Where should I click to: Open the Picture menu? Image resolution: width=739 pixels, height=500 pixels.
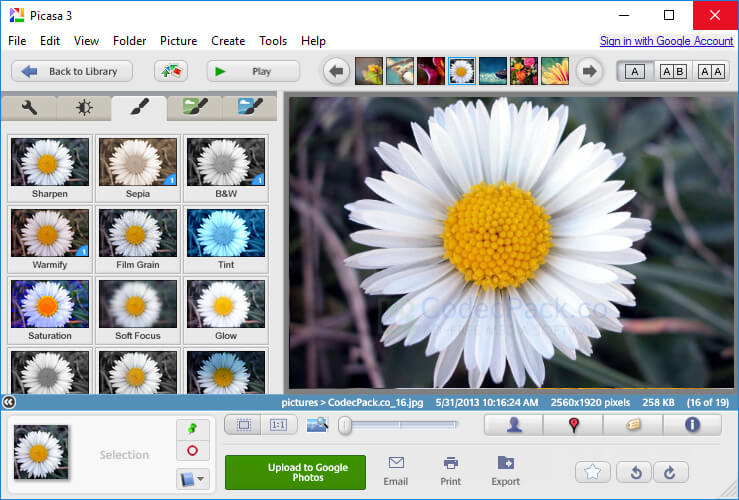click(178, 41)
